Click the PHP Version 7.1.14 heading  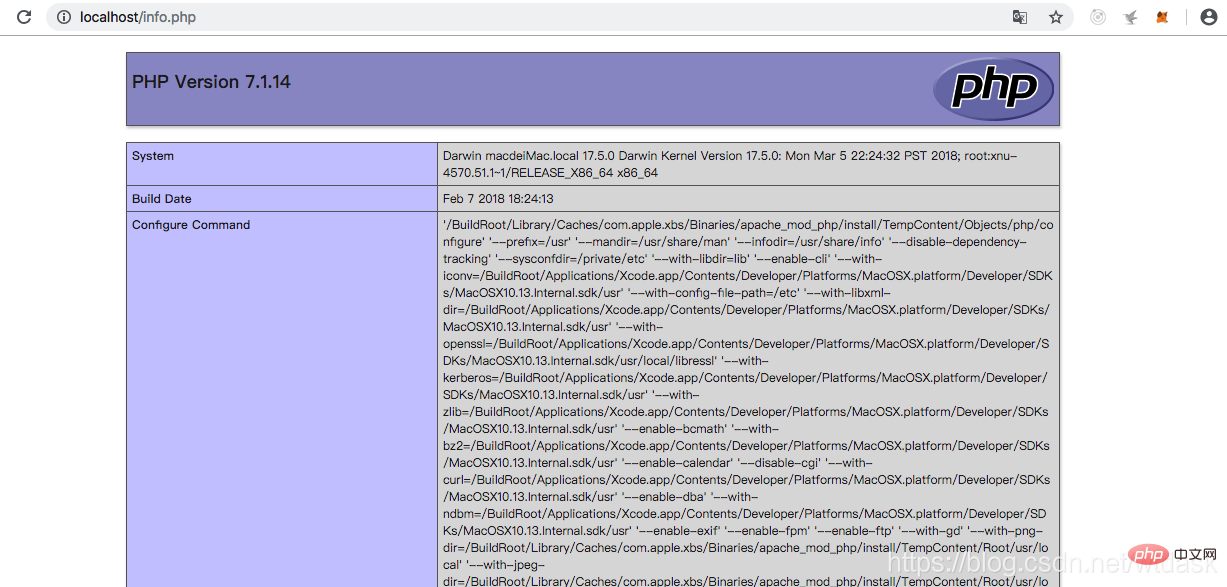[211, 82]
